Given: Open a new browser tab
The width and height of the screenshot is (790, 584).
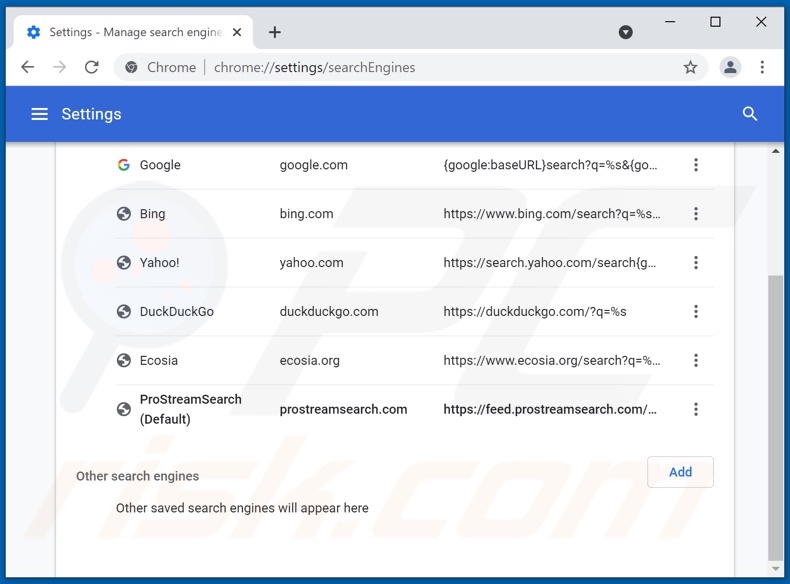Looking at the screenshot, I should click(x=275, y=32).
